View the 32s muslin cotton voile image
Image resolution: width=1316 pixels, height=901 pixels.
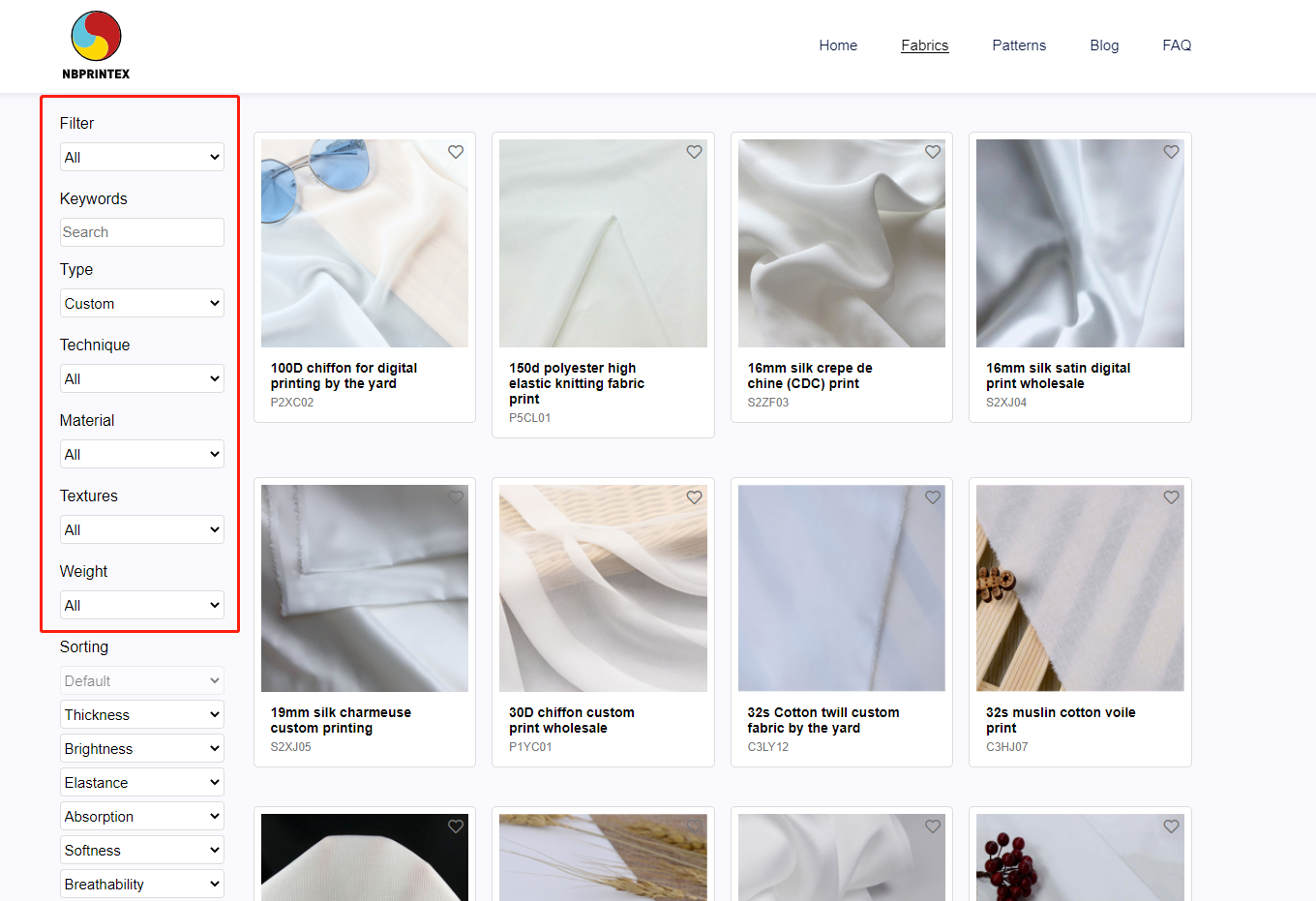pyautogui.click(x=1080, y=588)
